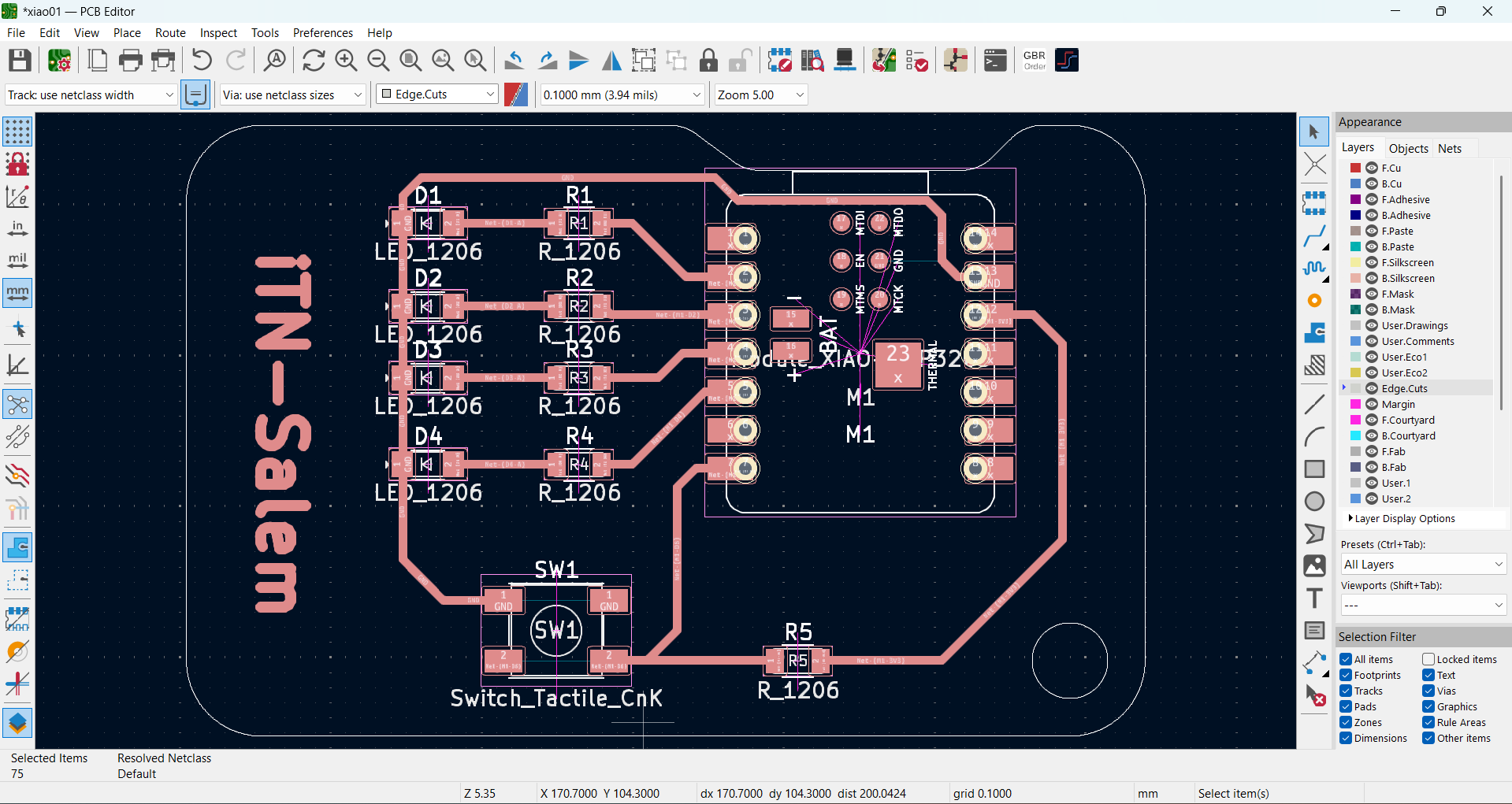This screenshot has height=804, width=1512.
Task: Open the Via sizes dropdown
Action: click(292, 94)
